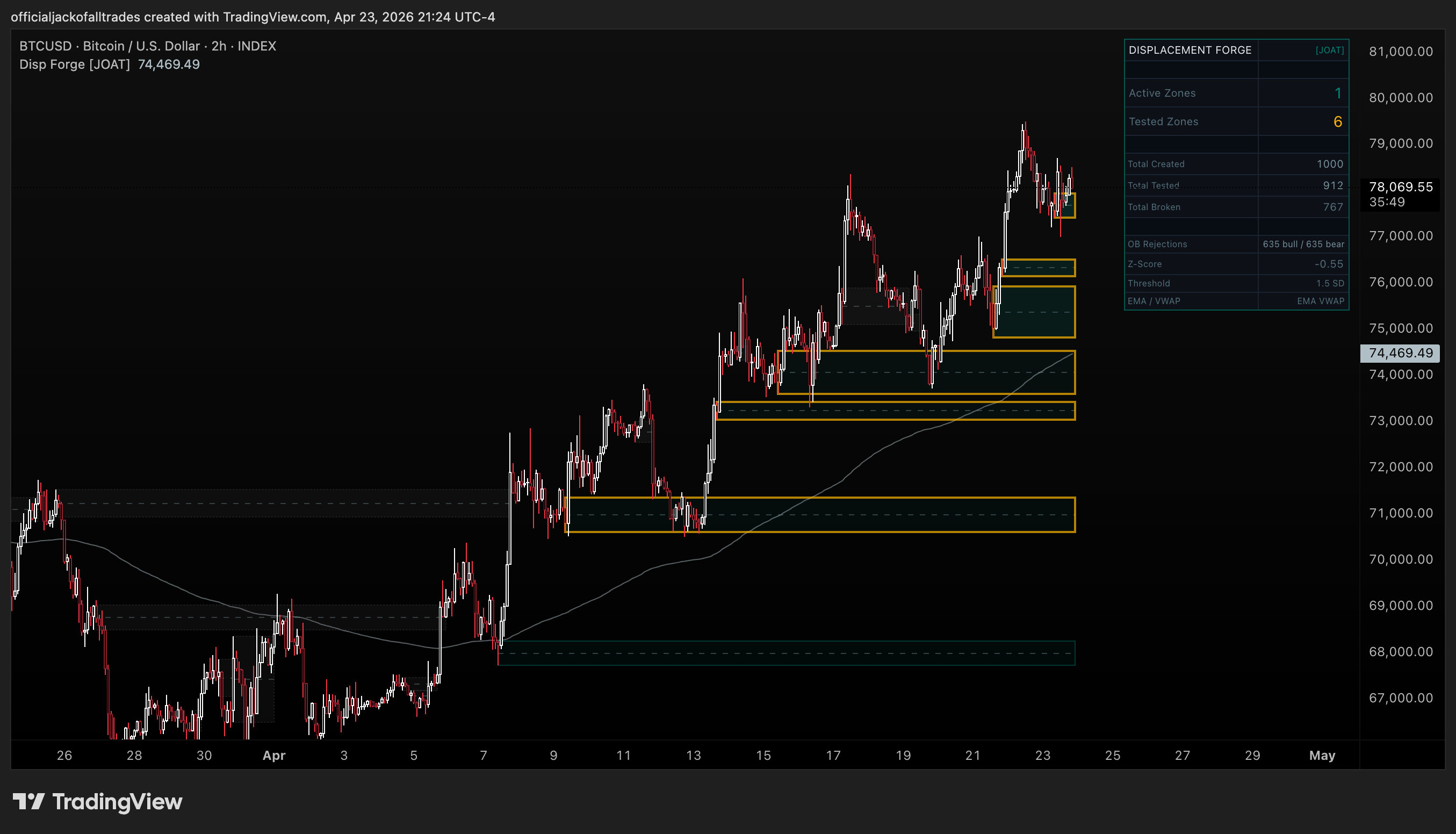Click the May label on the time axis

point(1322,756)
